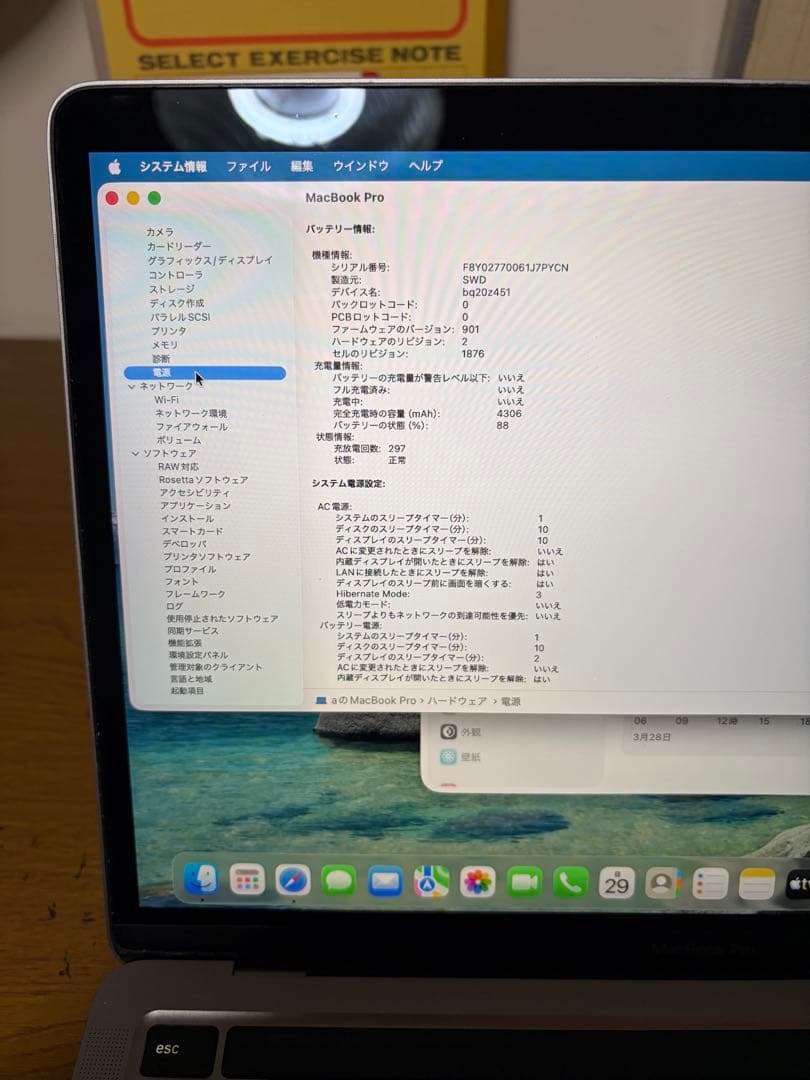810x1080 pixels.
Task: Select Rosettaソフトウェア in the sidebar
Action: (203, 479)
